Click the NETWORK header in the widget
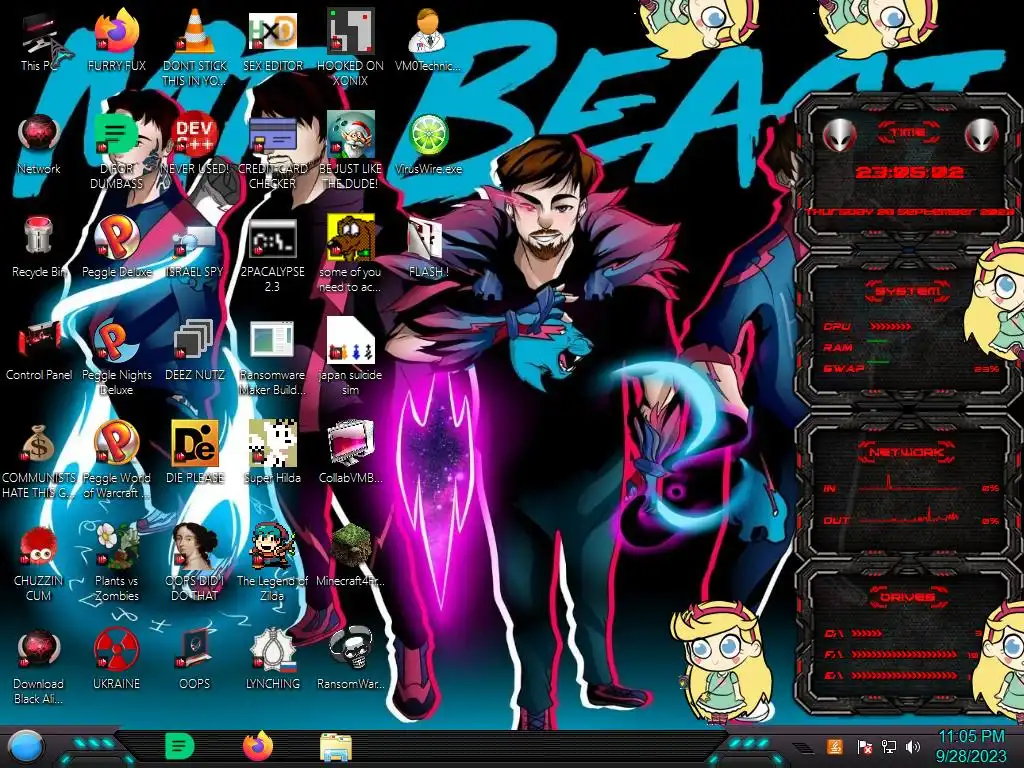 click(x=908, y=451)
